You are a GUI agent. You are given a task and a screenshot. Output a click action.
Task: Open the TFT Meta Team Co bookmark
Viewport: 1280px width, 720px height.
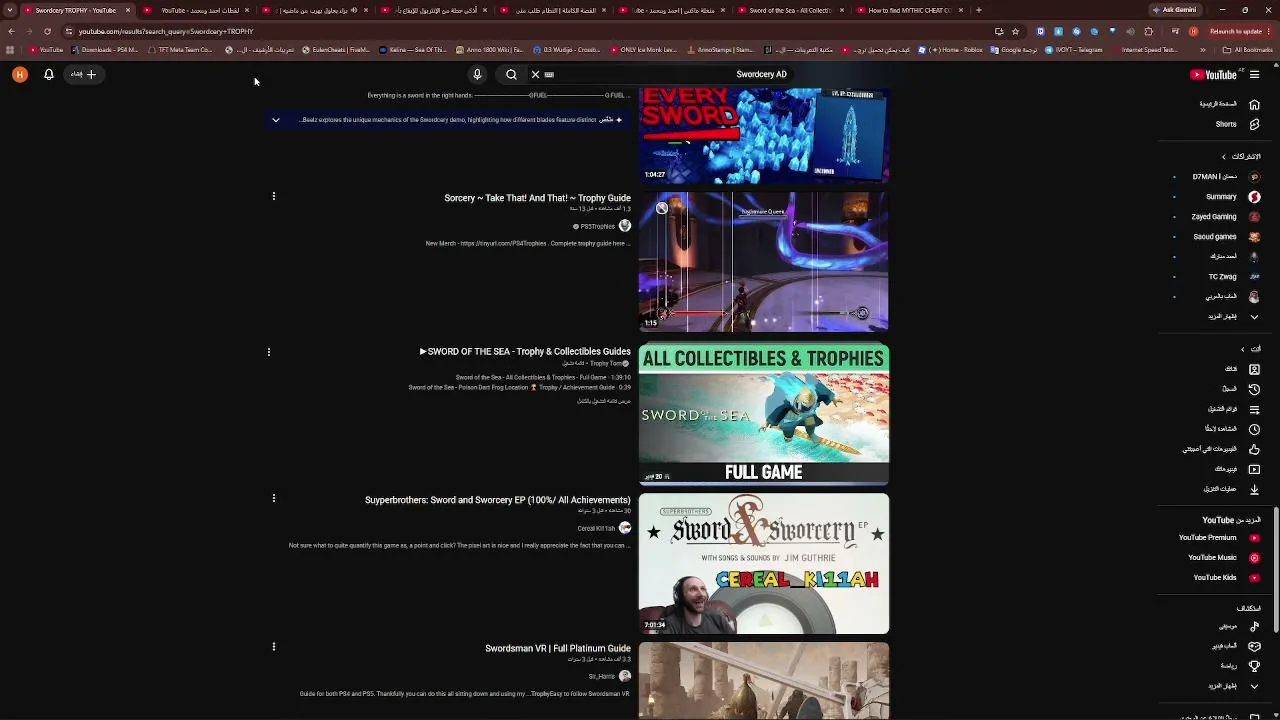tap(180, 50)
